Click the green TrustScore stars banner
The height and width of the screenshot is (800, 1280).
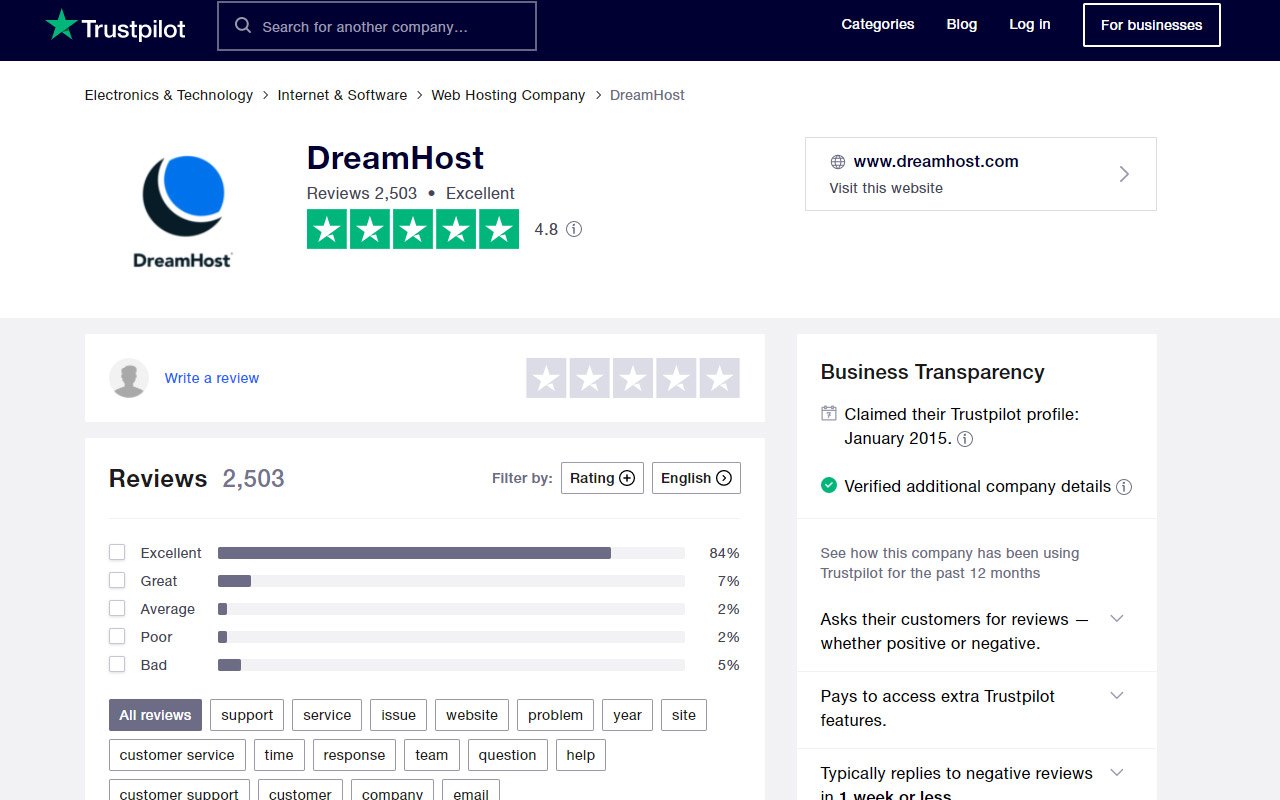tap(413, 229)
